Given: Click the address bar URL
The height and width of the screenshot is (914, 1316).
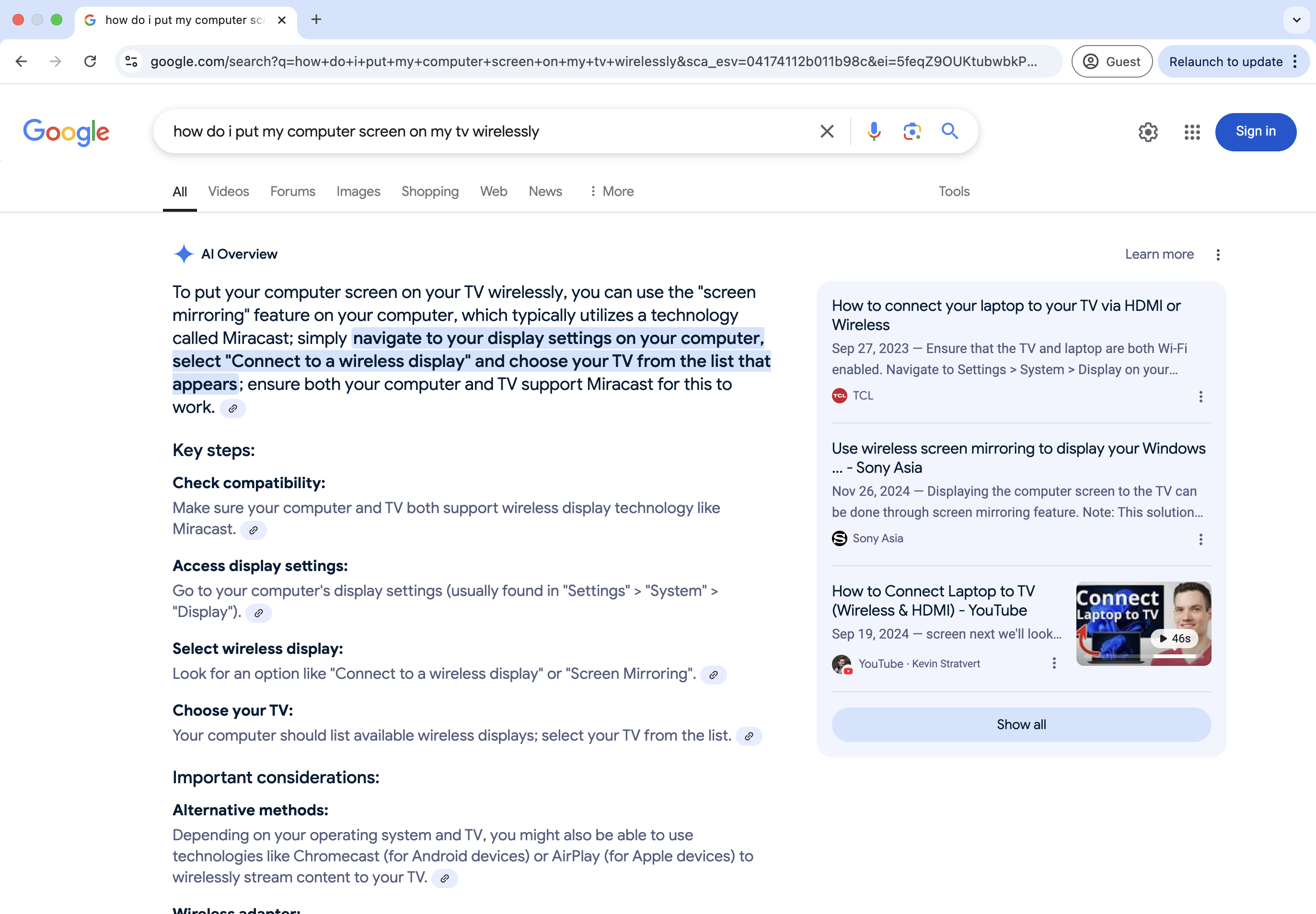Looking at the screenshot, I should [593, 61].
